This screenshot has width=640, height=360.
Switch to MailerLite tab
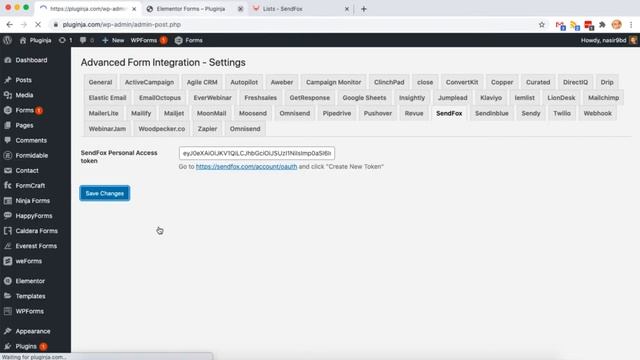[103, 113]
